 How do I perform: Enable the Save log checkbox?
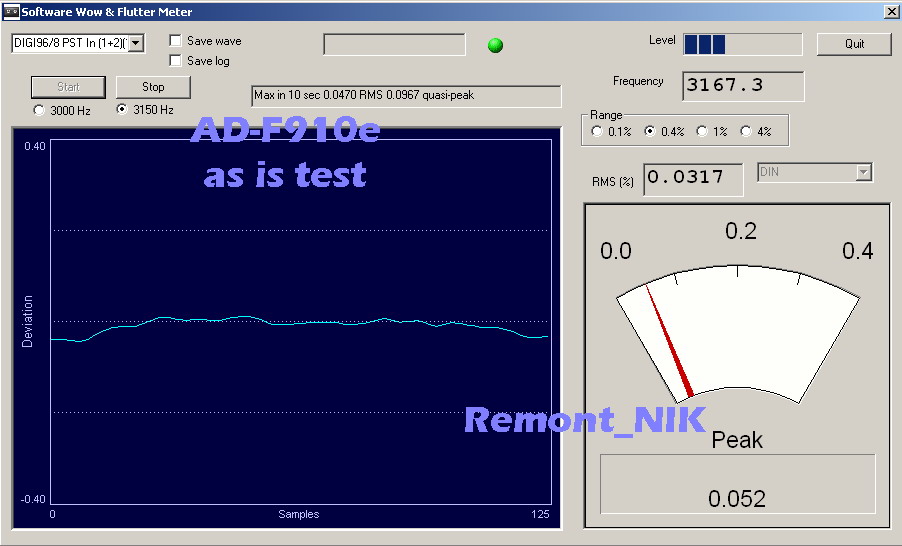[176, 61]
